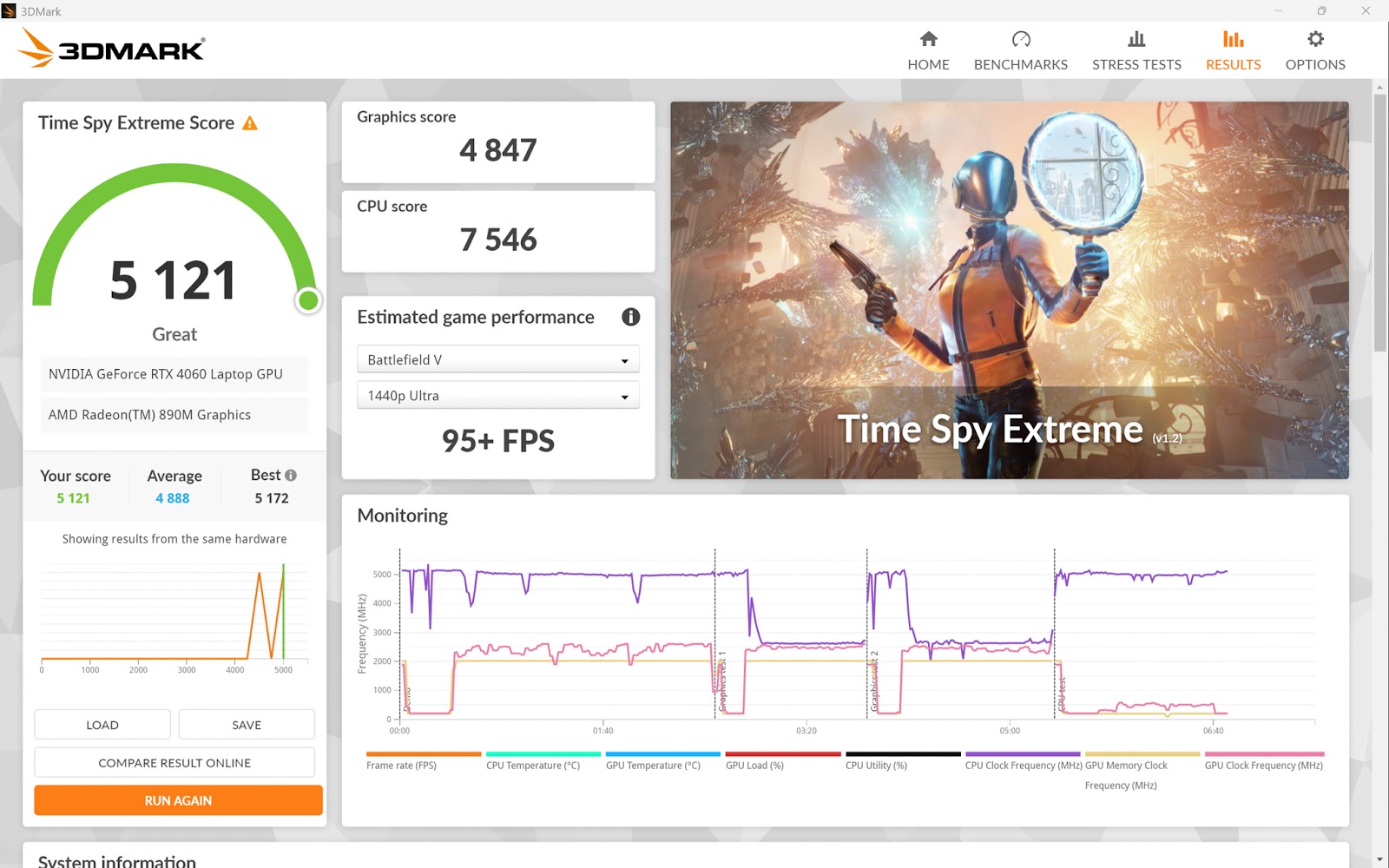The height and width of the screenshot is (868, 1389).
Task: Open the HOME tab
Action: [x=928, y=51]
